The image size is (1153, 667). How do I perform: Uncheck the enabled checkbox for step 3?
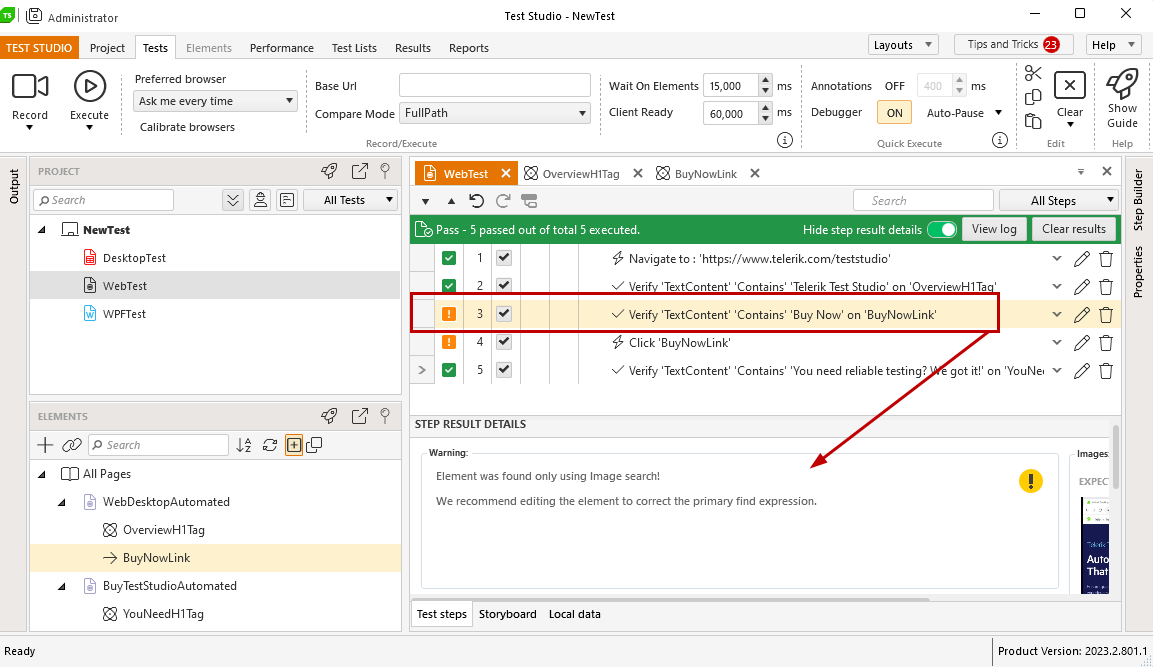click(504, 314)
